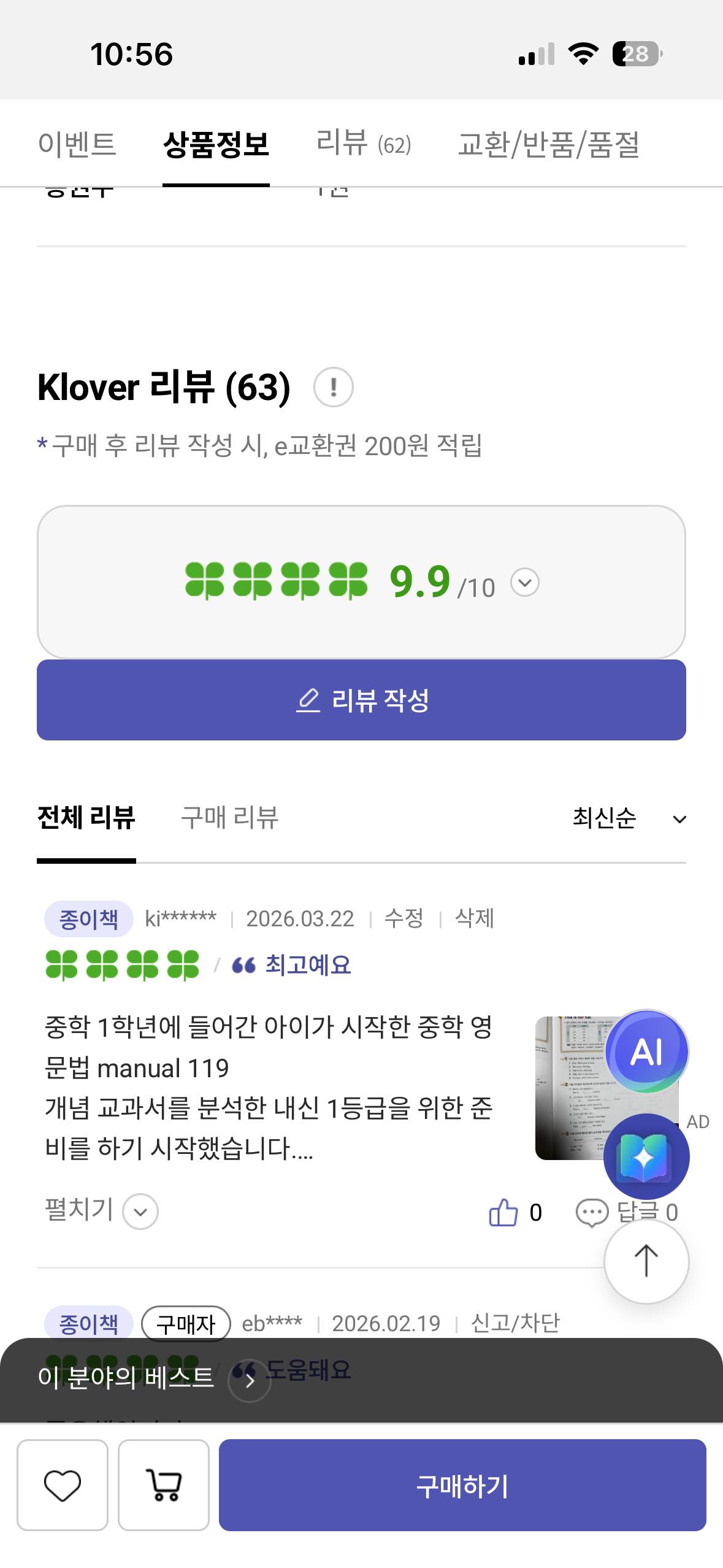Open the 교환/반품/품절 tab
Viewport: 723px width, 1568px height.
[549, 144]
